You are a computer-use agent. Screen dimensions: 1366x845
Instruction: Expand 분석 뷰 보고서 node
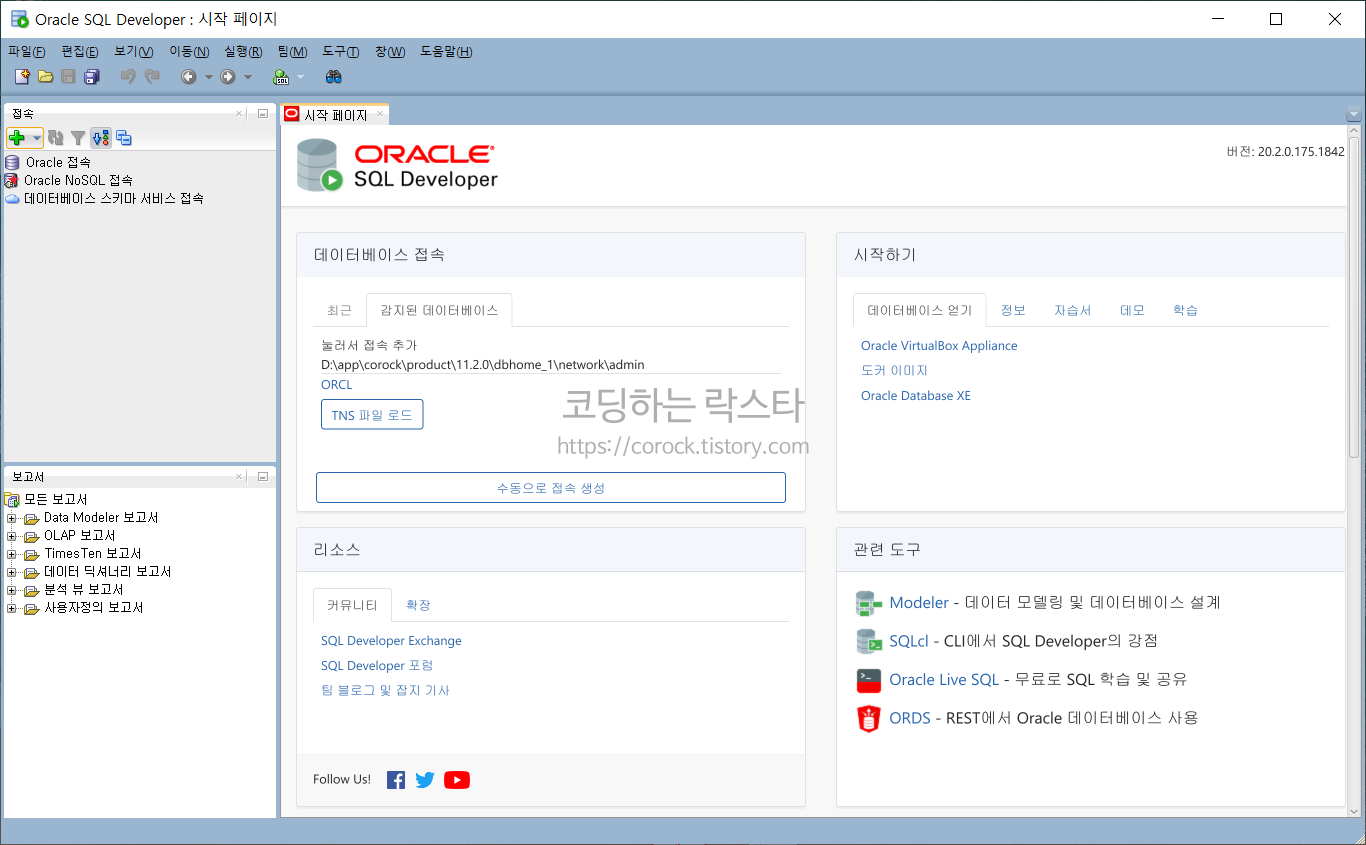pyautogui.click(x=12, y=590)
